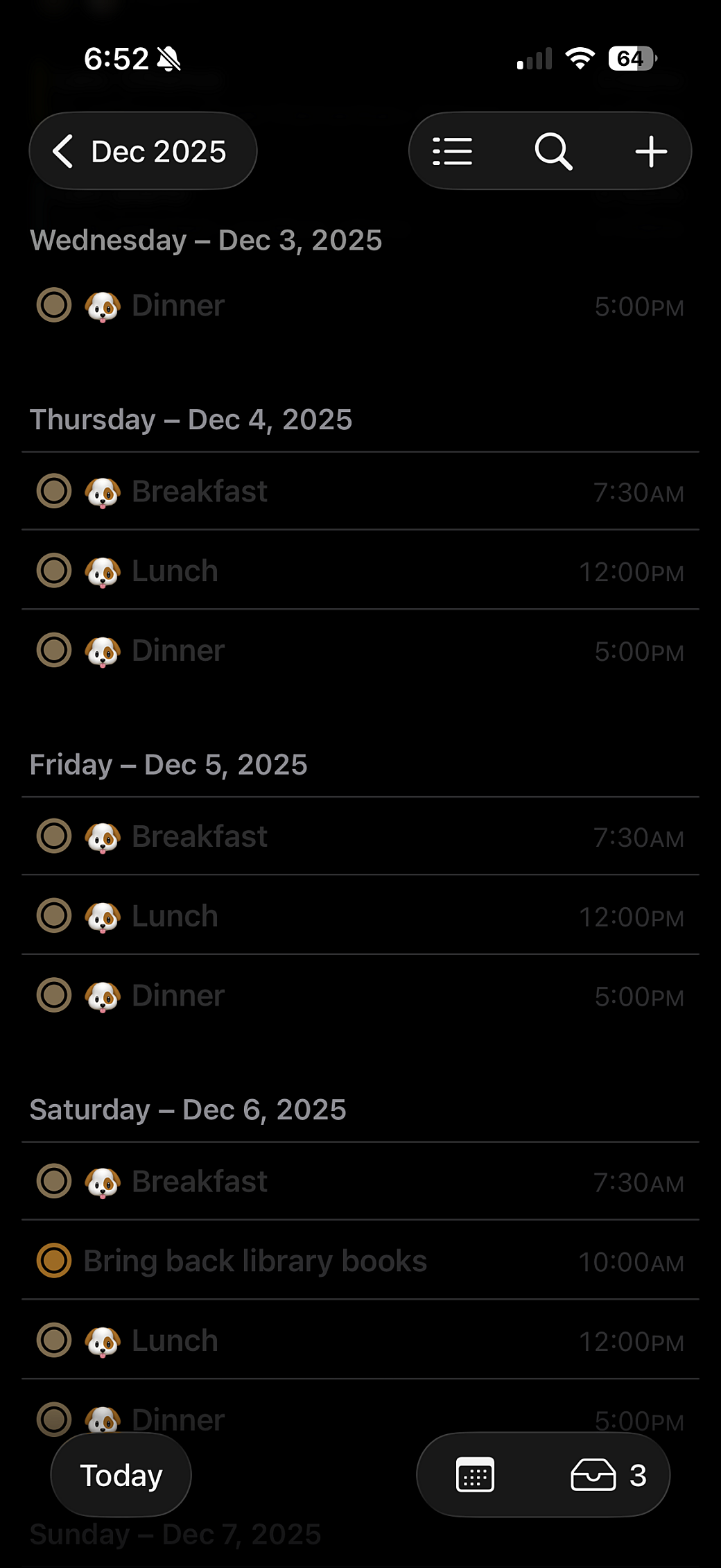Viewport: 721px width, 1568px height.
Task: Tap the plus icon to add a task
Action: [651, 151]
